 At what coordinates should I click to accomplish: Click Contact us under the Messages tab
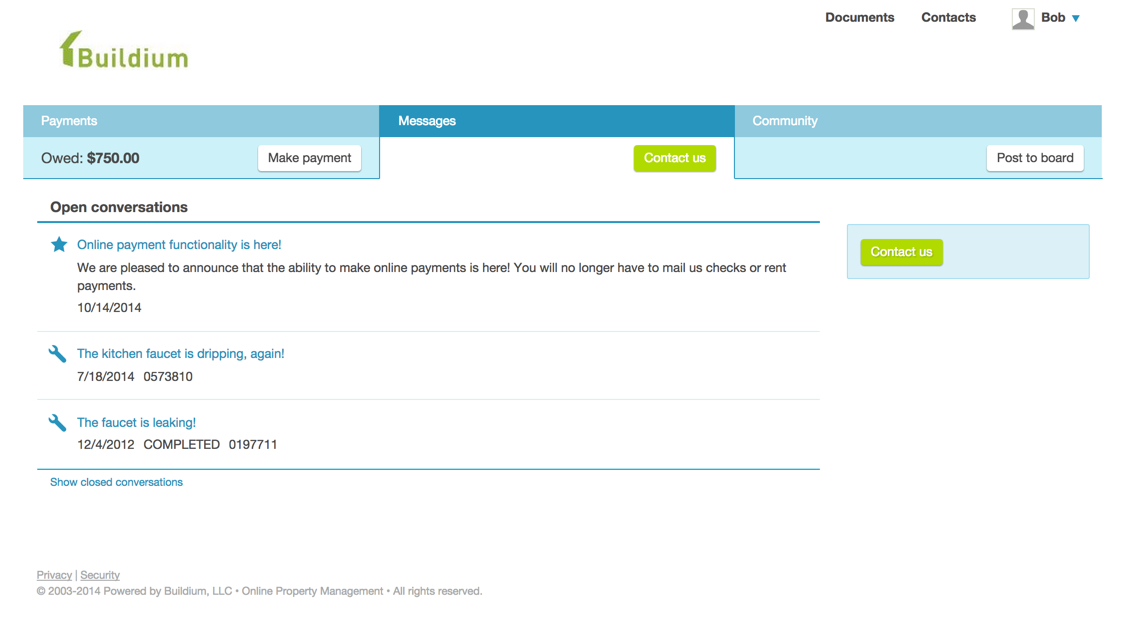pos(674,158)
